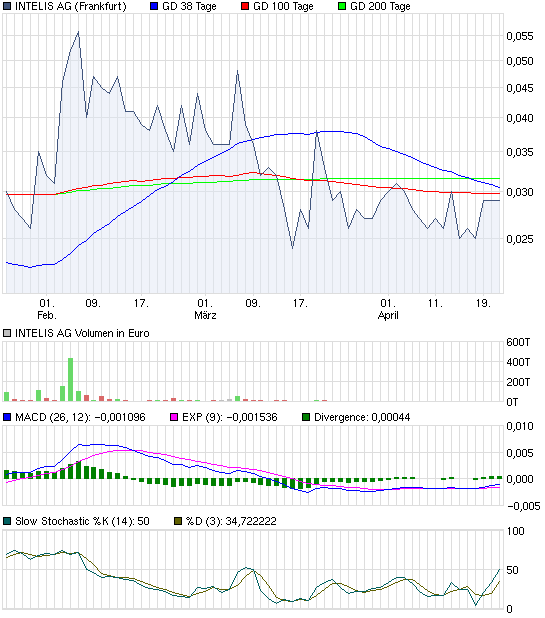Click the 0,000 MACD axis label
The height and width of the screenshot is (618, 545).
coord(520,479)
